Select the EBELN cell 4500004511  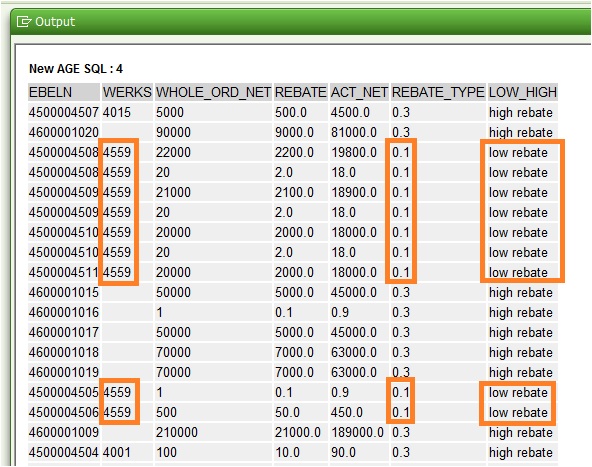point(64,273)
